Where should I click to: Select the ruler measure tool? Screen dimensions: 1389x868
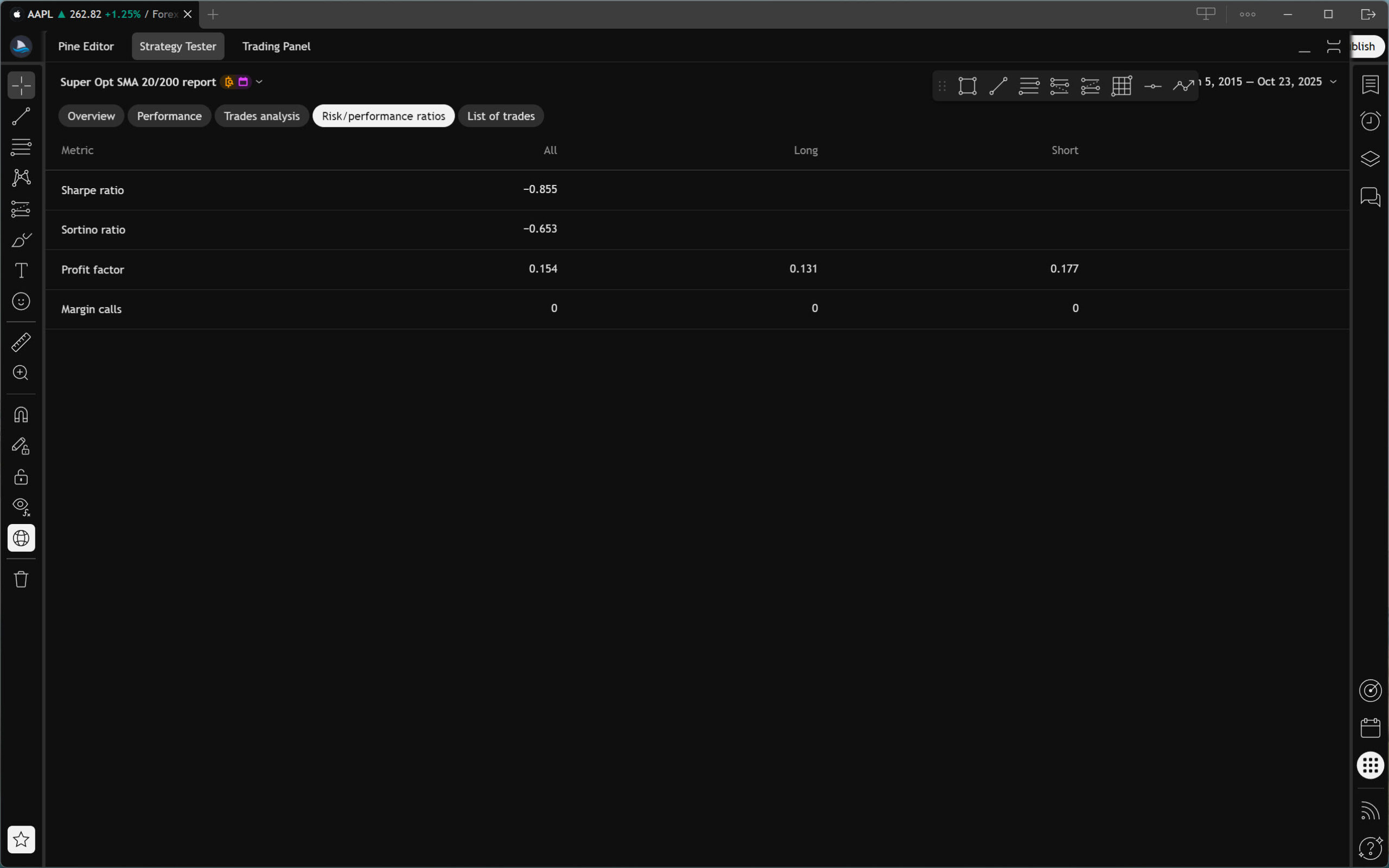(21, 342)
